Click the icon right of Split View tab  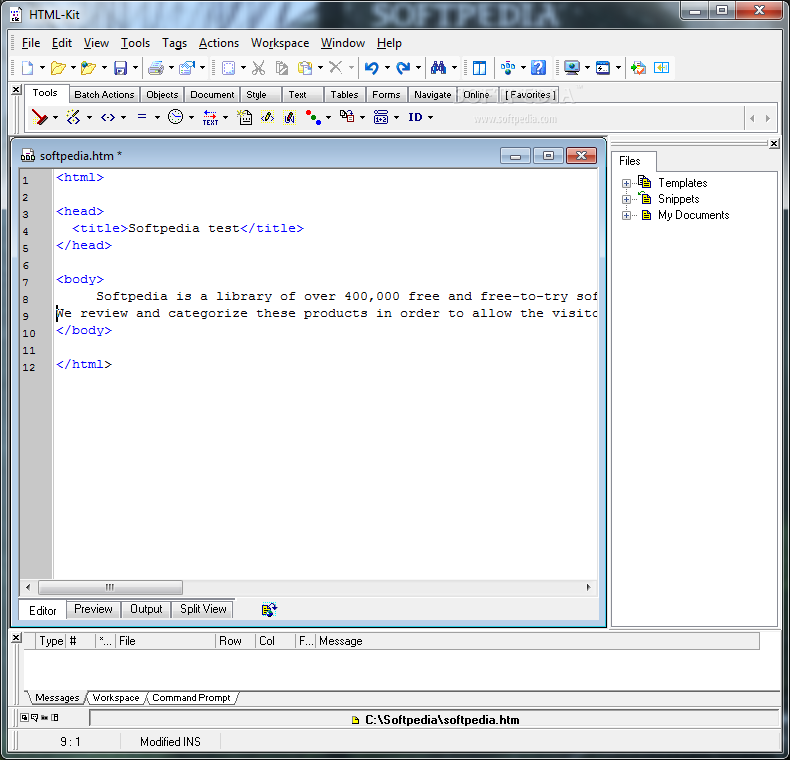click(x=269, y=609)
